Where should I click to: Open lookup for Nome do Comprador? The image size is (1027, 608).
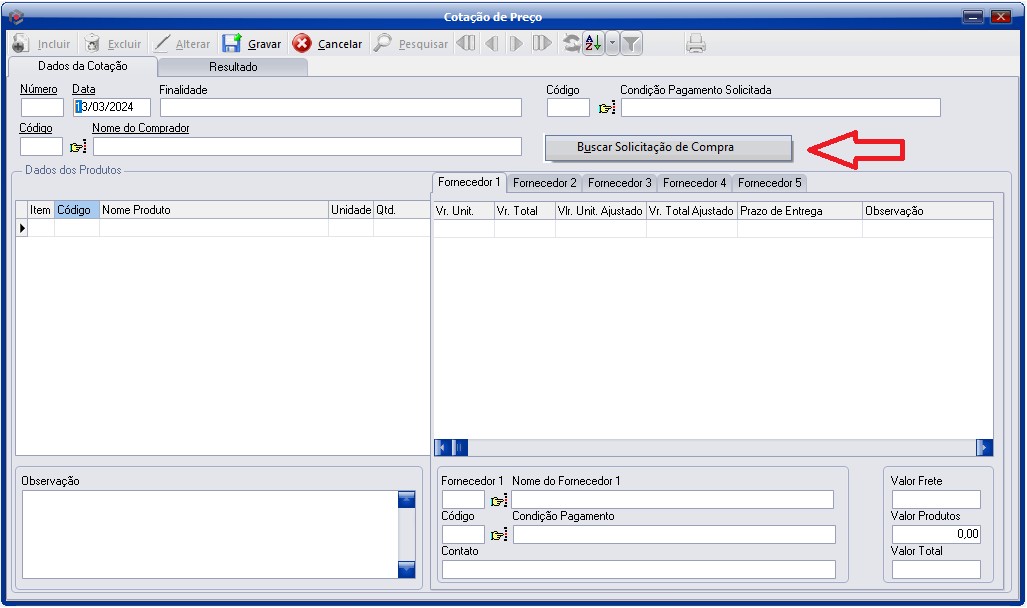[x=78, y=147]
